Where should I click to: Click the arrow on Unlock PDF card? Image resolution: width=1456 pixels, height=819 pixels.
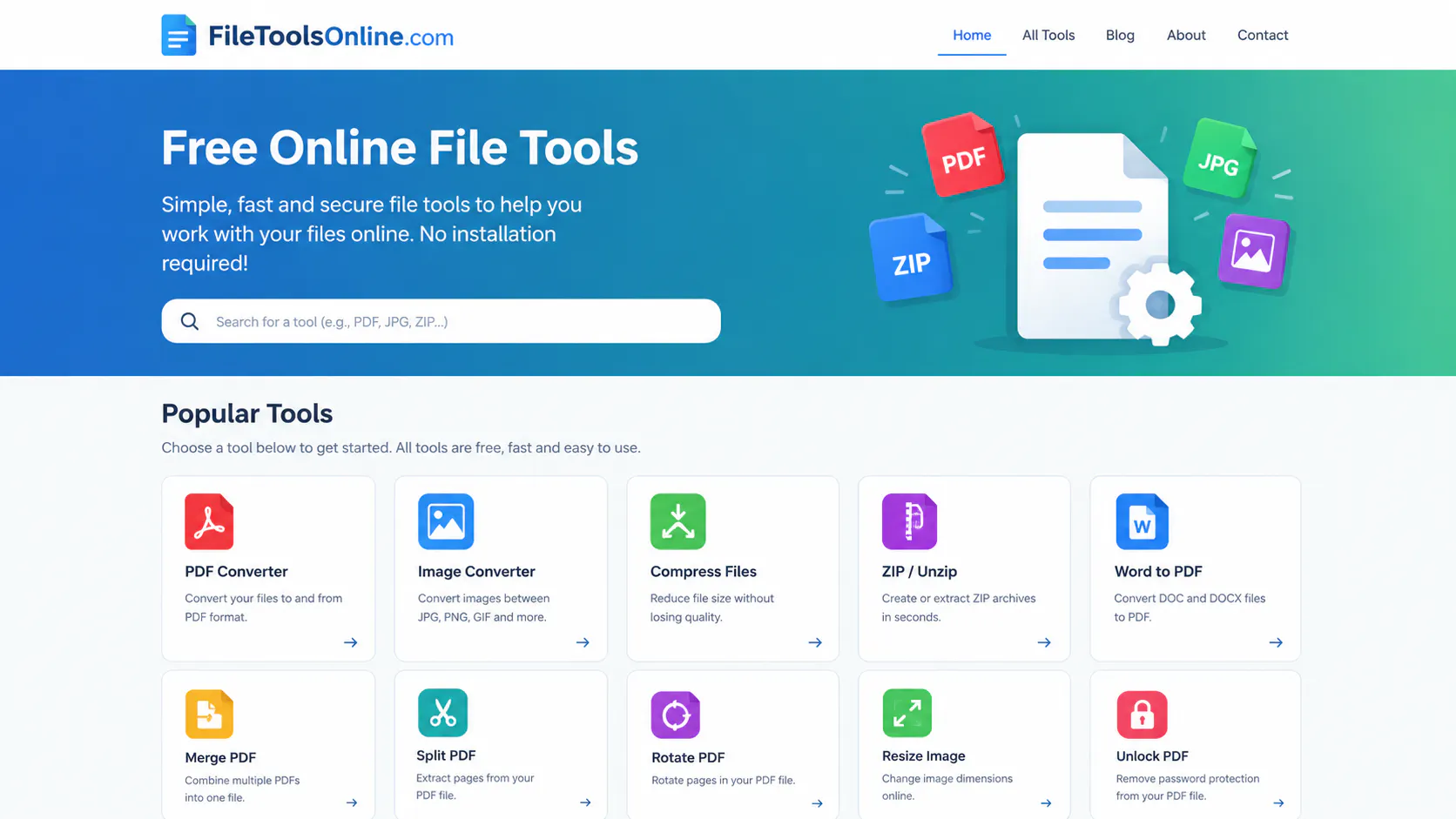click(1278, 802)
